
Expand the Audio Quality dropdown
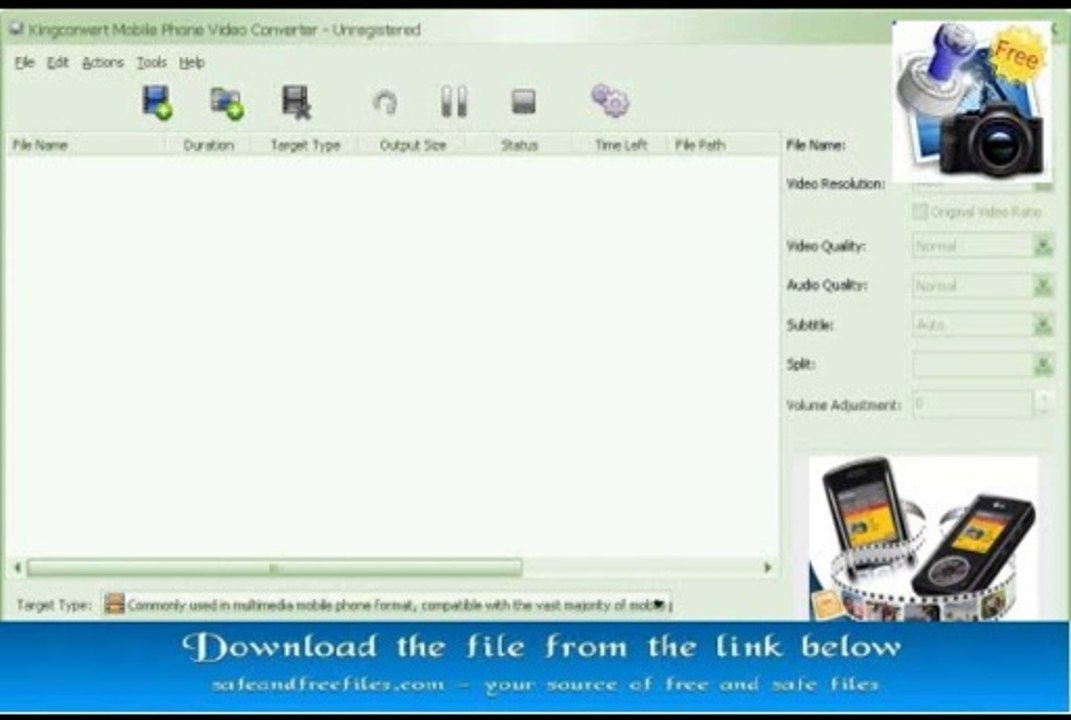(x=1043, y=286)
